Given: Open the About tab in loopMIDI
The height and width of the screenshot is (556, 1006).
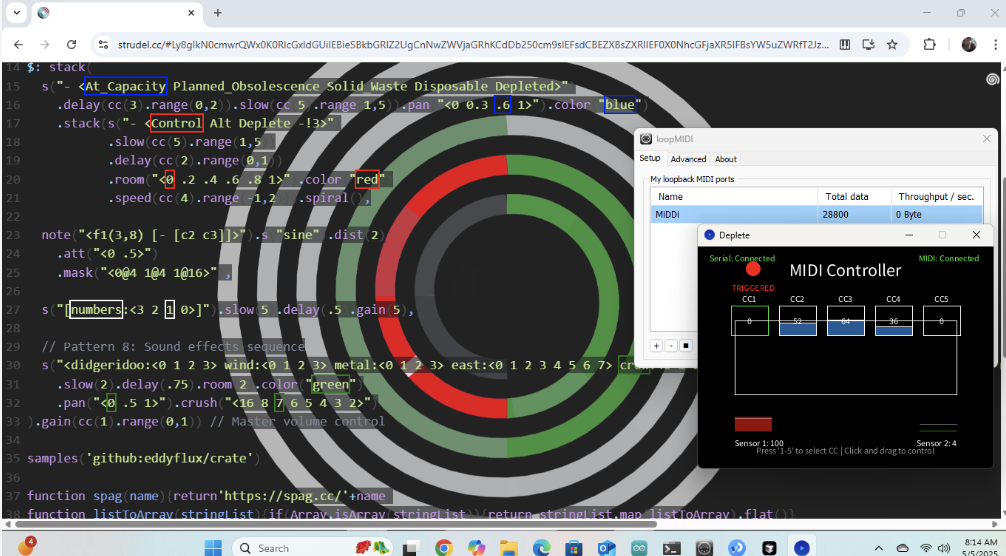Looking at the screenshot, I should (x=725, y=159).
